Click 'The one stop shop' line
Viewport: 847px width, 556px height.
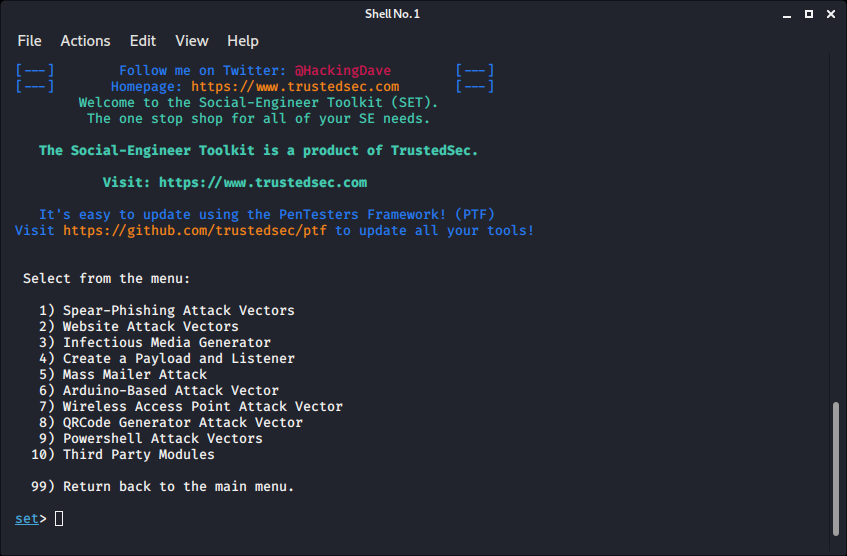258,119
